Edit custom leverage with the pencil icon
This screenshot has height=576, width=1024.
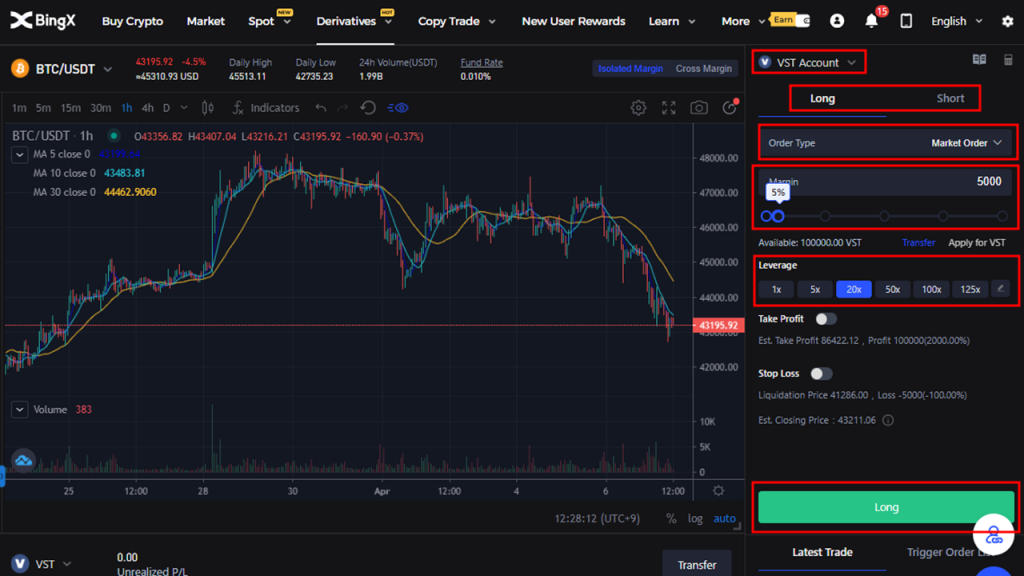[1000, 289]
